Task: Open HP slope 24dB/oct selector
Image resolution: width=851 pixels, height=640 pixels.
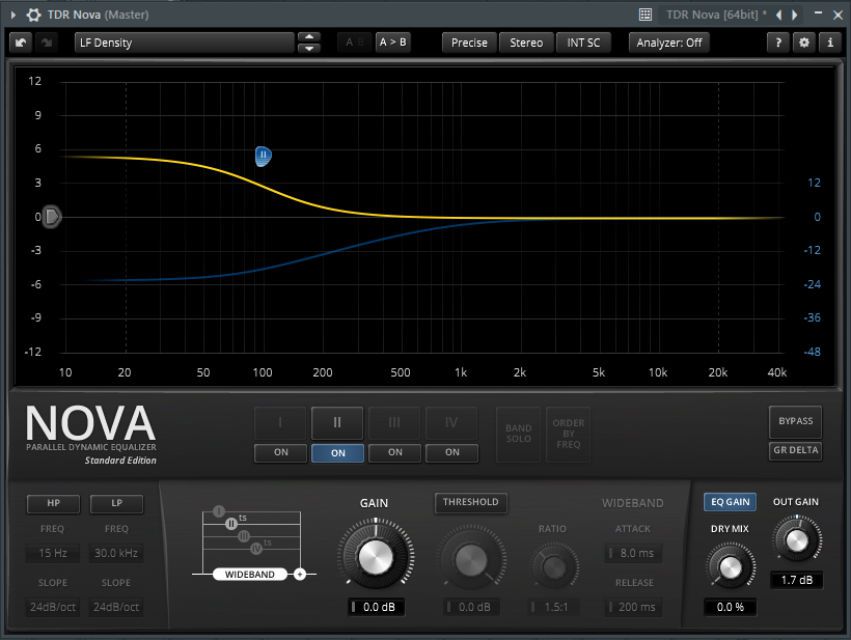Action: 53,607
